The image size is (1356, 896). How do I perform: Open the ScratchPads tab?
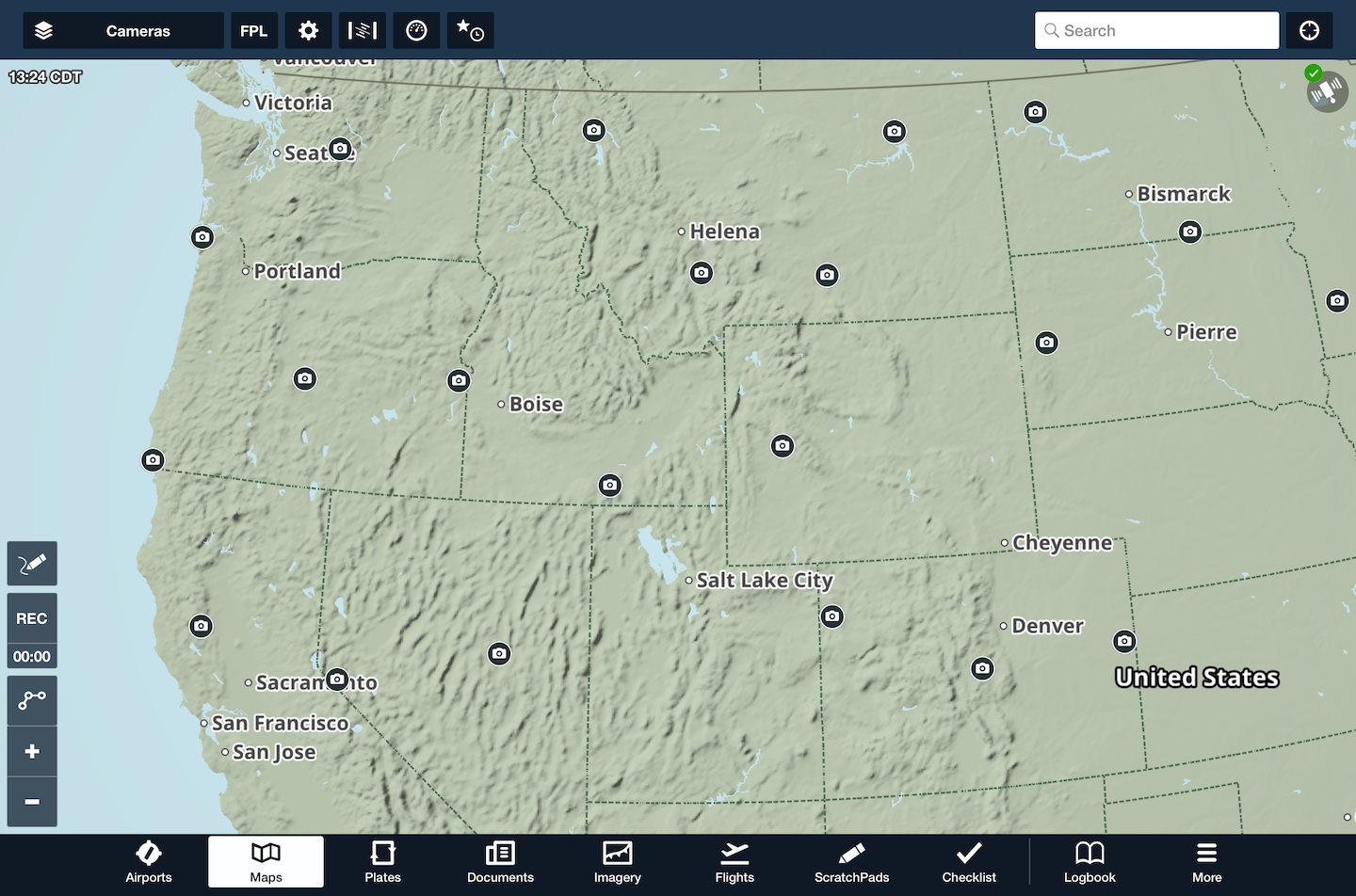[852, 862]
